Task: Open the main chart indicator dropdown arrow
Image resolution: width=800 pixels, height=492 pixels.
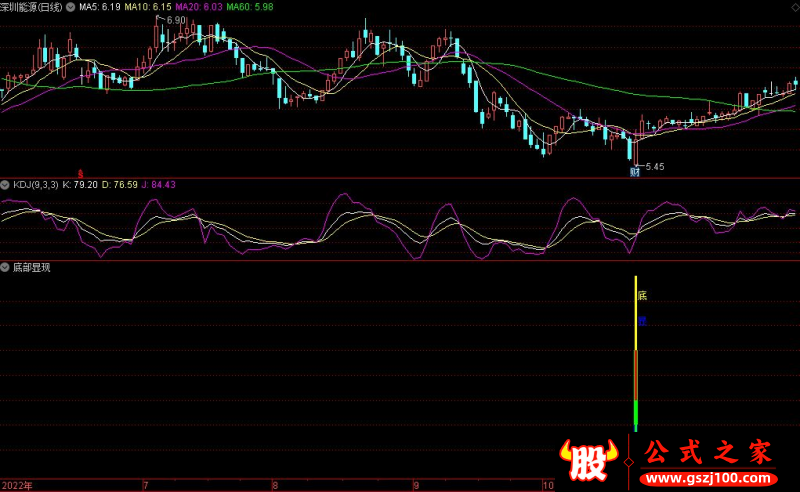Action: tap(70, 7)
